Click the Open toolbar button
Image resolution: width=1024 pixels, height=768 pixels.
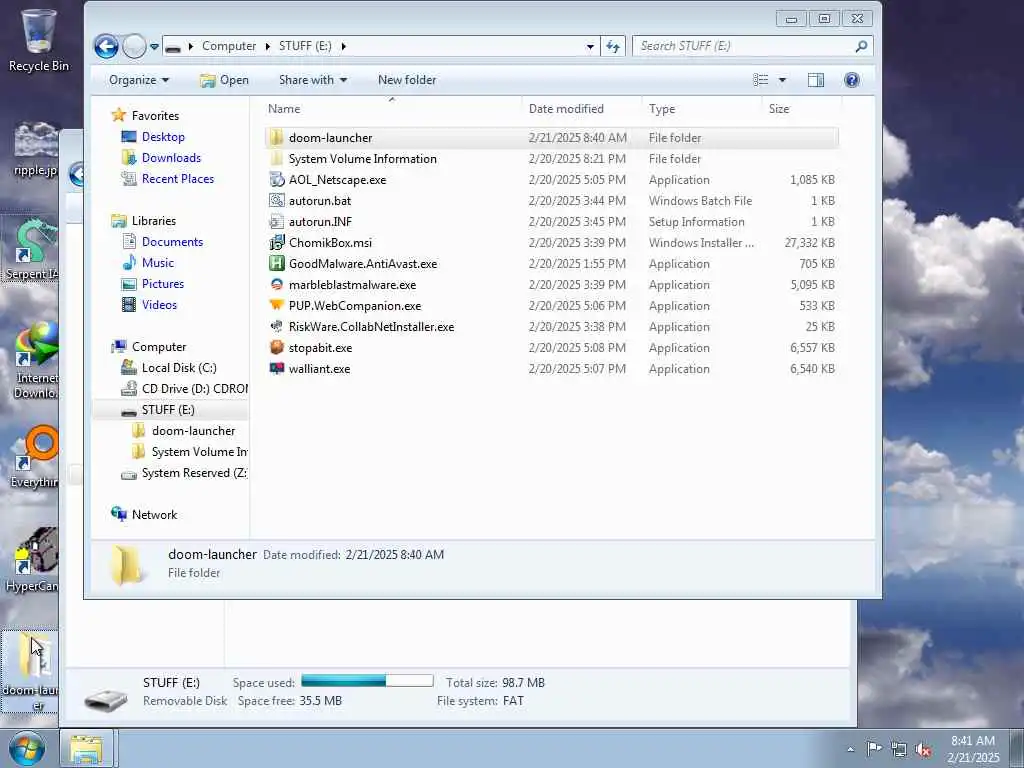(225, 80)
